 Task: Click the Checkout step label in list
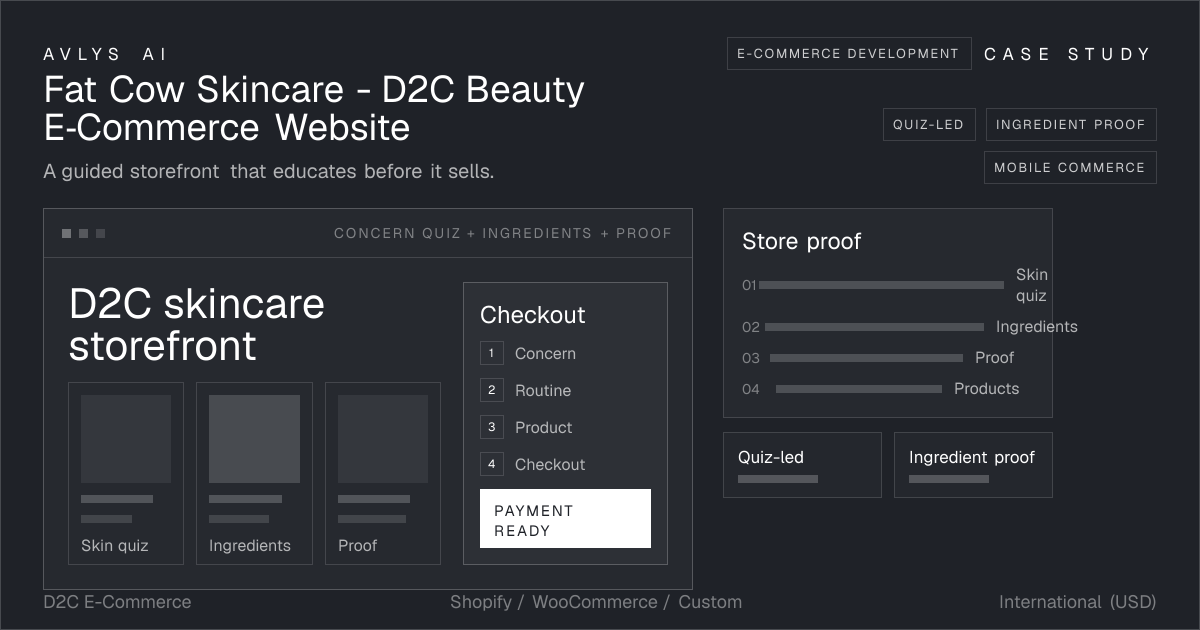[x=550, y=465]
